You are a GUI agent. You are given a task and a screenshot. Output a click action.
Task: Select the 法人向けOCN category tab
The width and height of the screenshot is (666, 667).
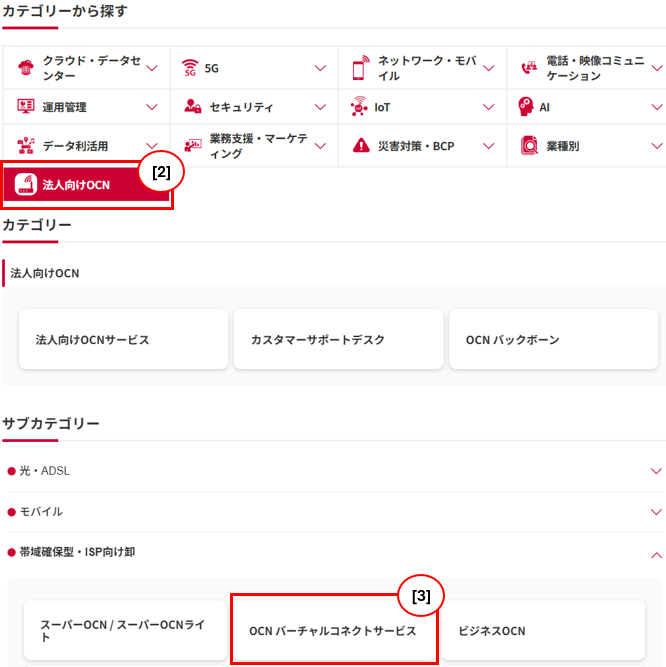click(86, 185)
